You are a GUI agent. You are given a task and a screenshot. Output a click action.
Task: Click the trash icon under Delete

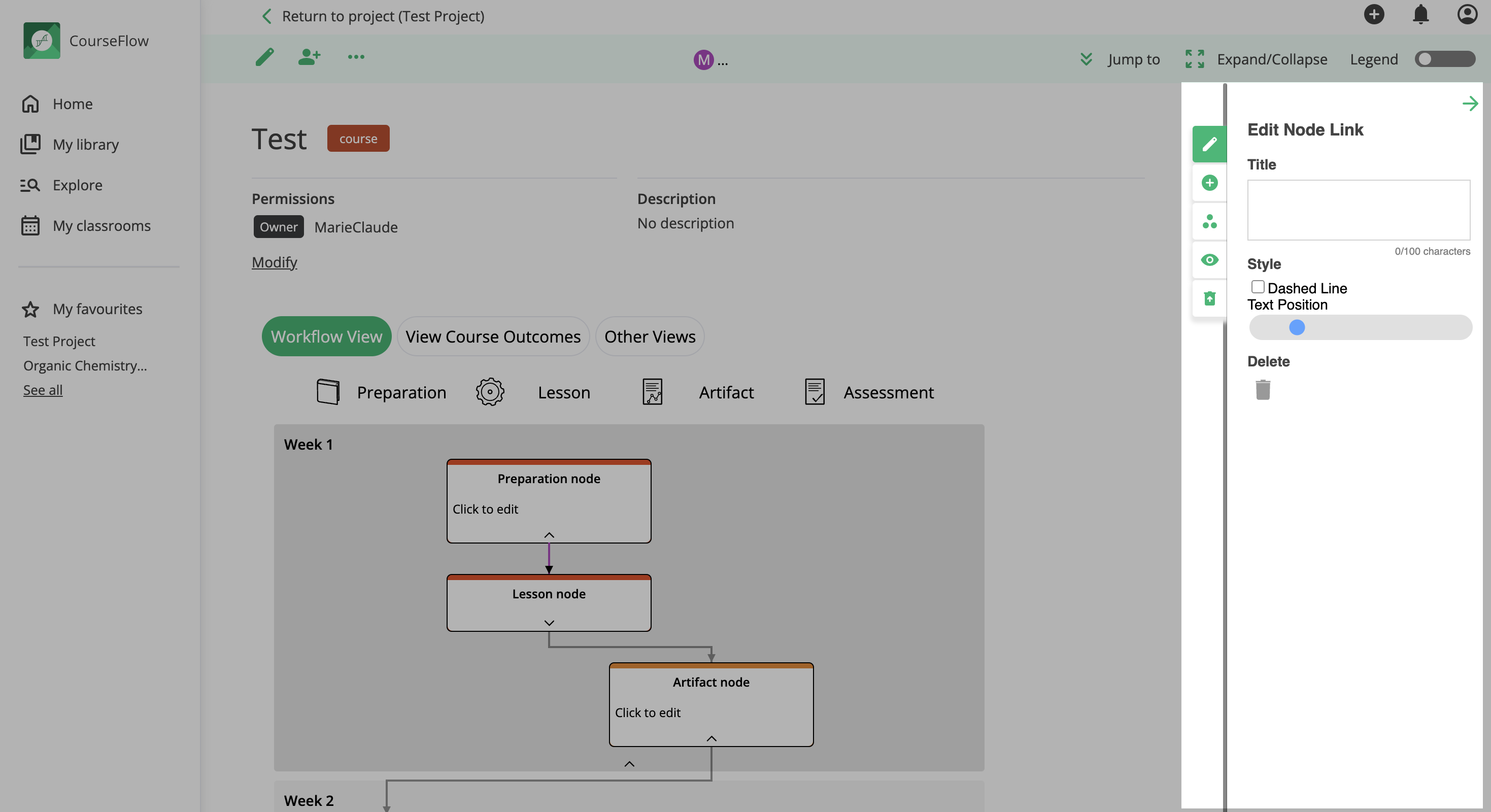click(x=1262, y=389)
